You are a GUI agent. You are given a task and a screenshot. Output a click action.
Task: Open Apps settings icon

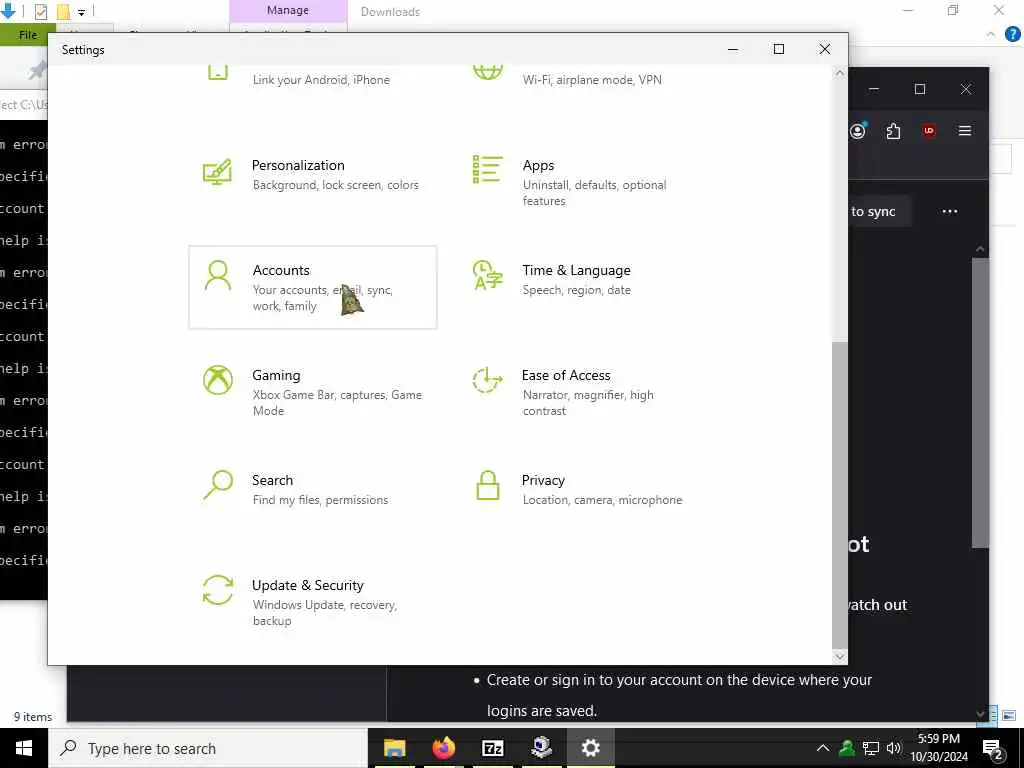click(x=487, y=169)
